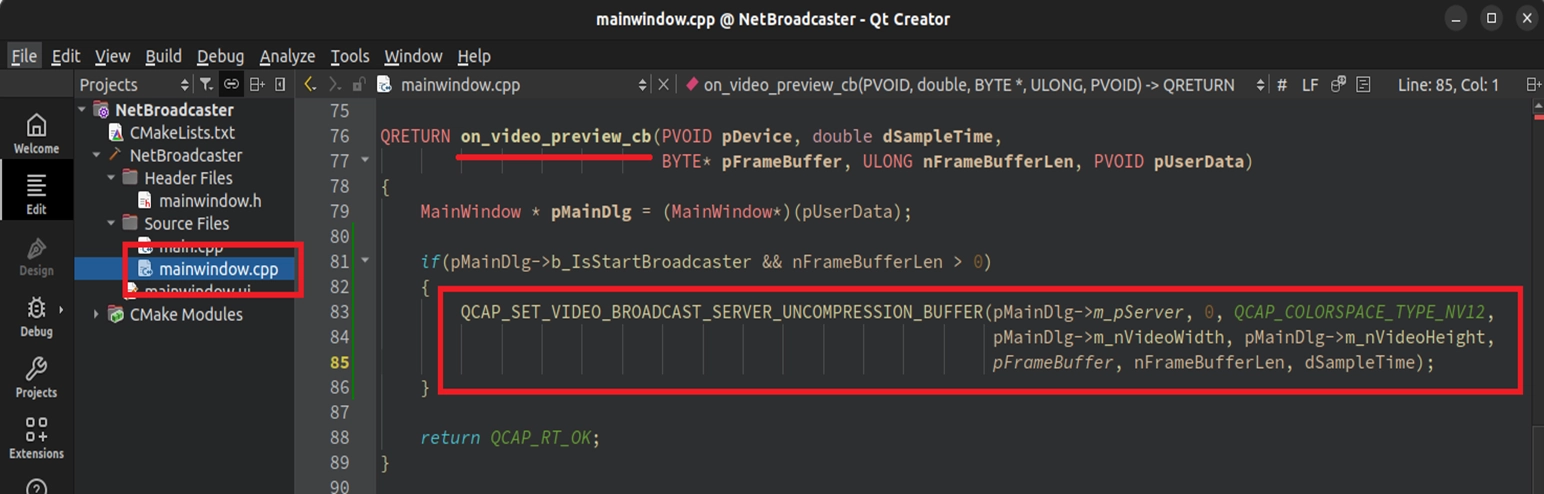1544x494 pixels.
Task: Select the NetBroadcaster root project label
Action: coord(174,110)
